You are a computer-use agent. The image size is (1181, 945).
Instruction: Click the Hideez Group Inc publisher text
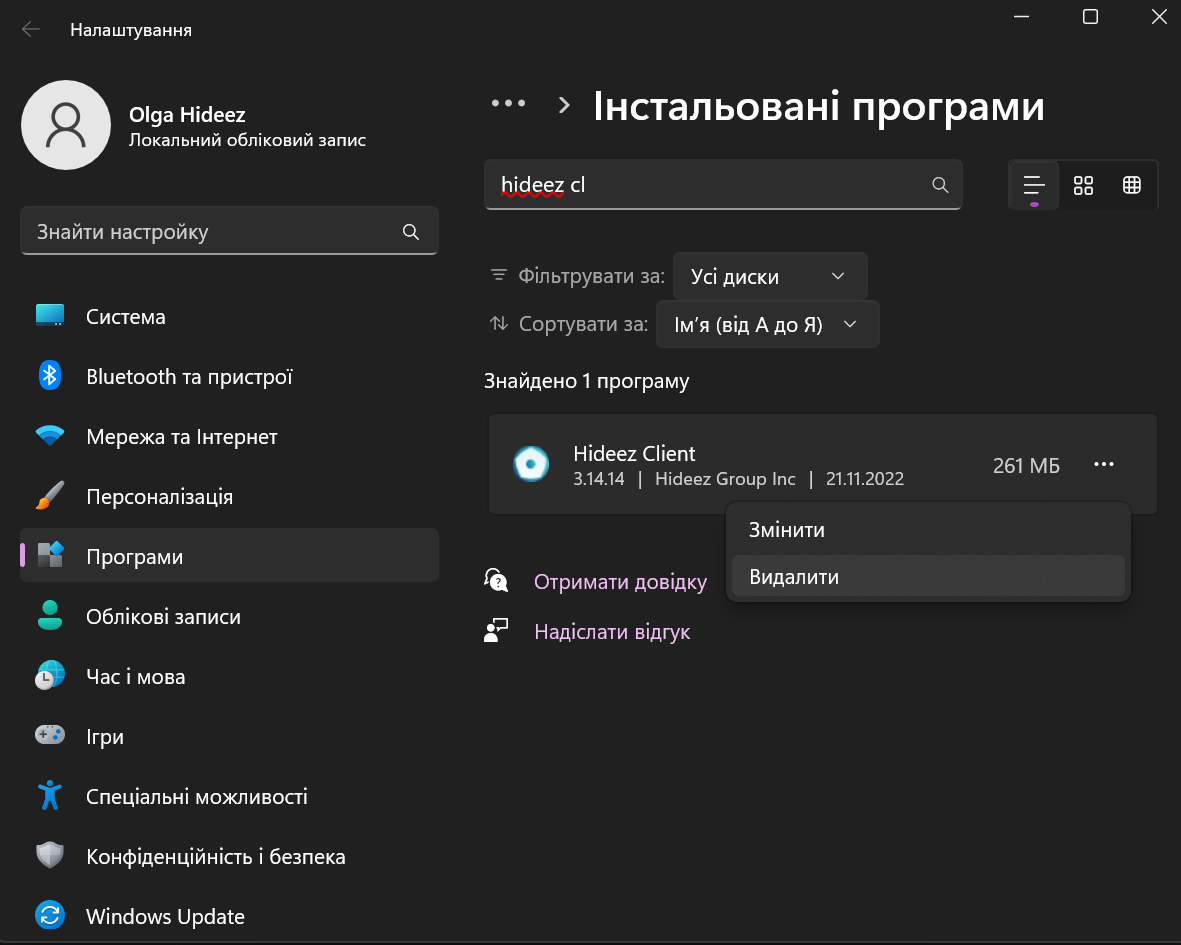point(725,479)
